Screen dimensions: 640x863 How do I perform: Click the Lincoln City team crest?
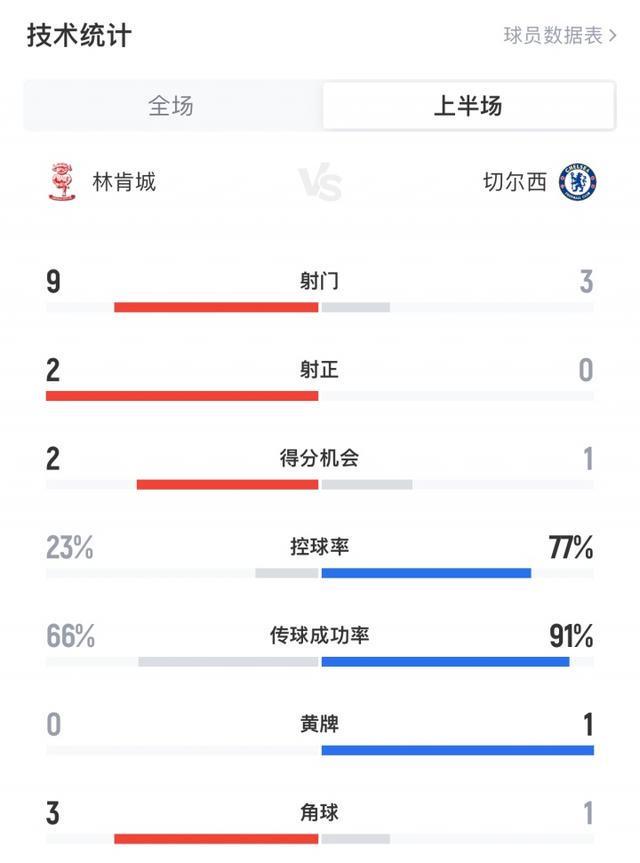tap(62, 180)
